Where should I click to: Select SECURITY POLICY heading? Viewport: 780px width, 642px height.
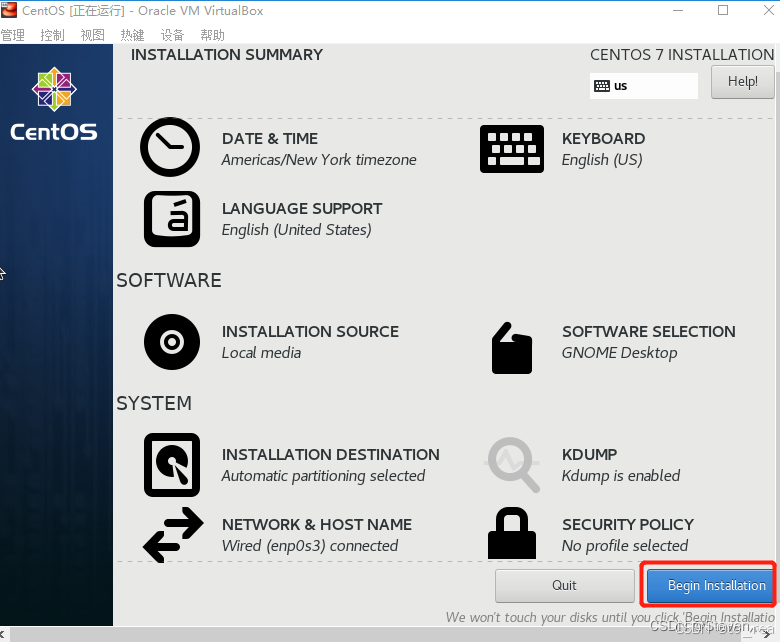tap(628, 525)
